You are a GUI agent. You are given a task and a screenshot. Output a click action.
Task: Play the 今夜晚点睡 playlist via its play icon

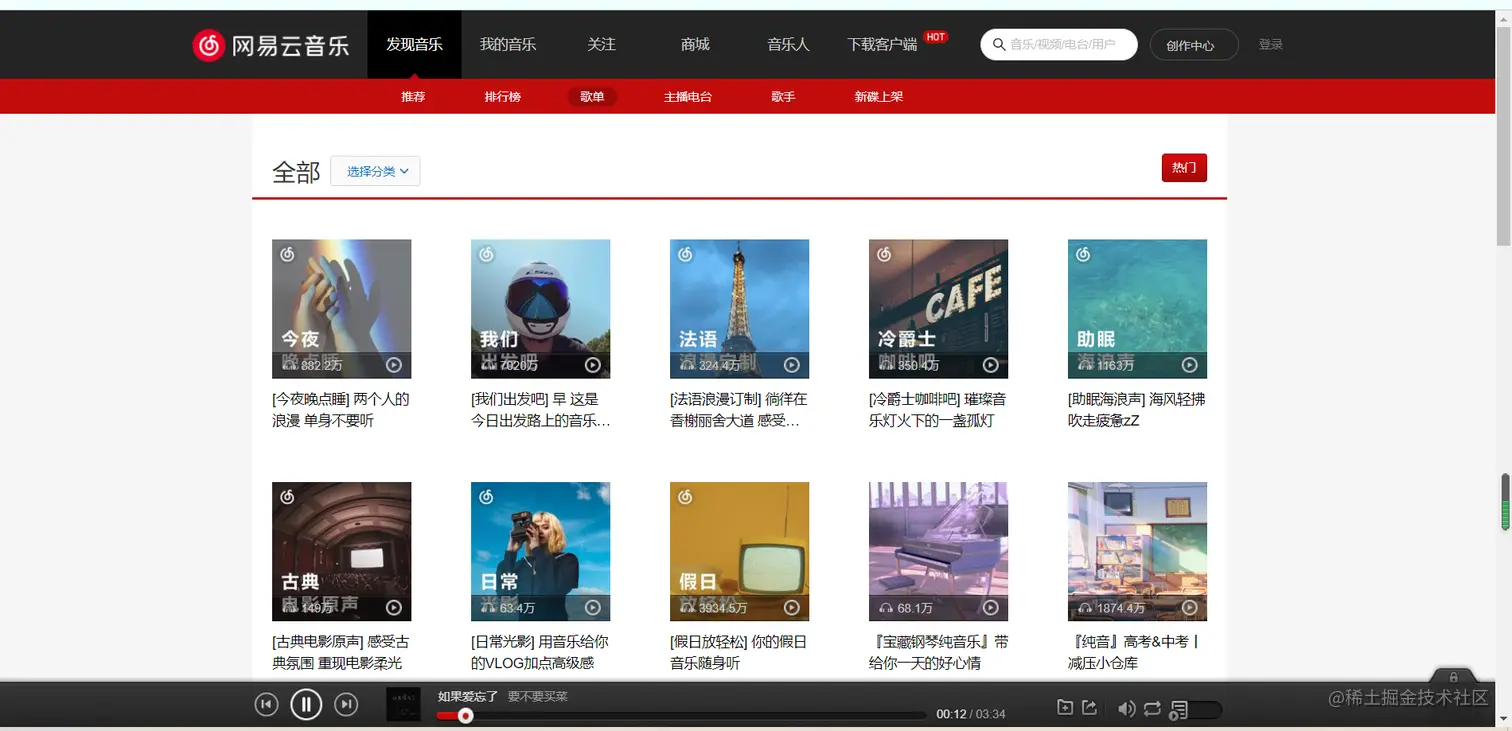click(x=394, y=365)
